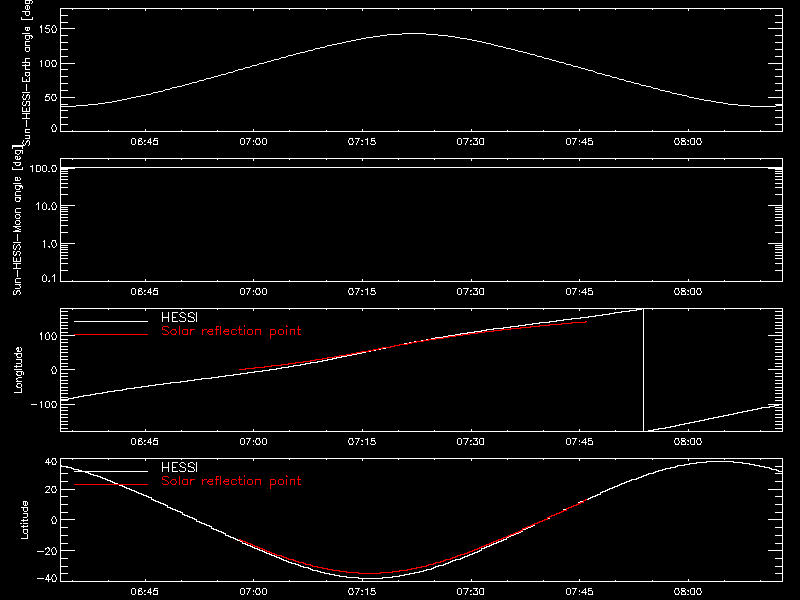Click Solar reflection point label in the Longitude plot

(x=231, y=331)
